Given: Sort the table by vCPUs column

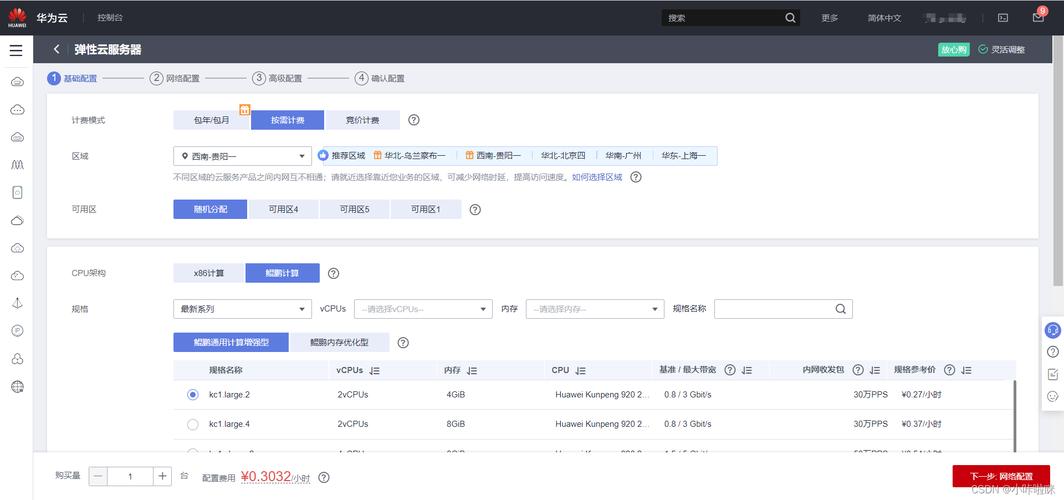Looking at the screenshot, I should (375, 370).
